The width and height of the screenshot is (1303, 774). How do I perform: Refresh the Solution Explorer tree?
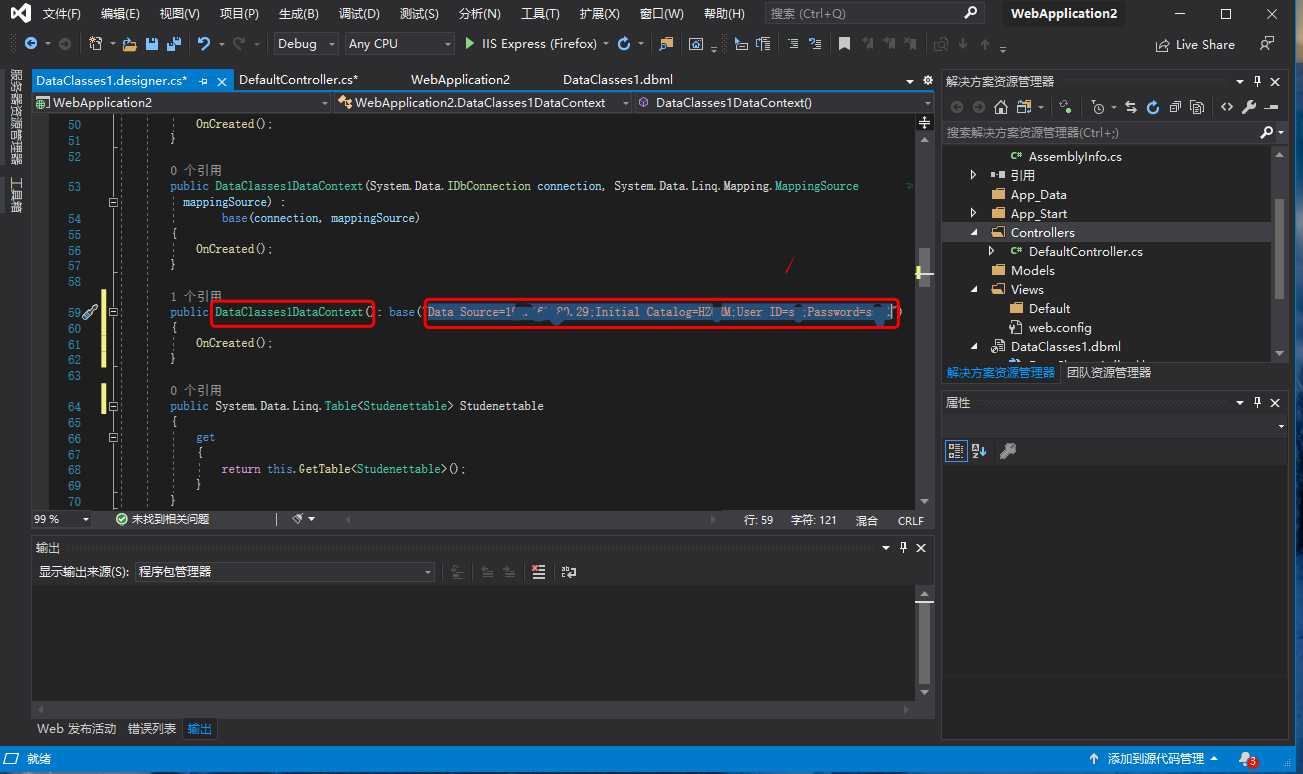pos(1152,107)
